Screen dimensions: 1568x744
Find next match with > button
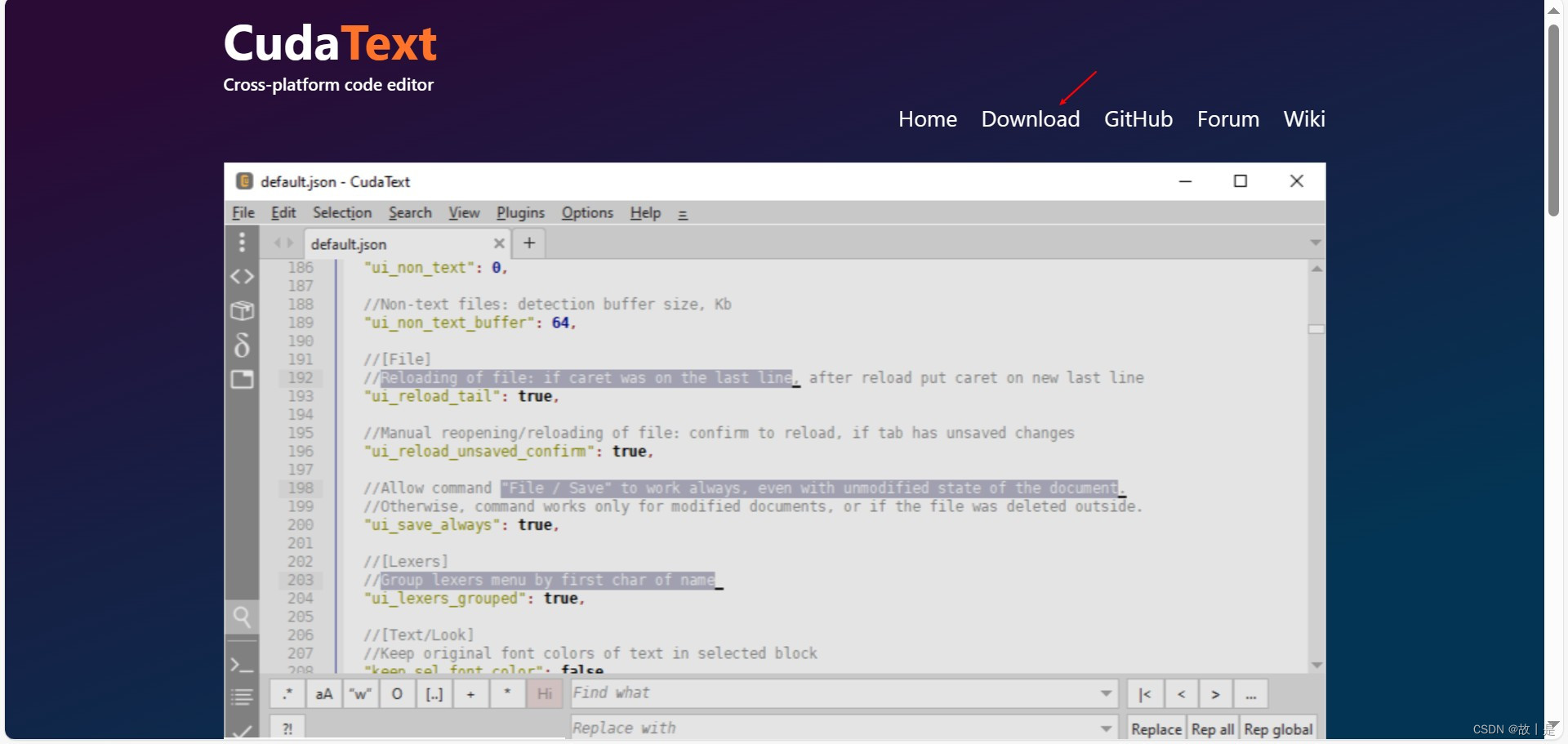[x=1216, y=694]
